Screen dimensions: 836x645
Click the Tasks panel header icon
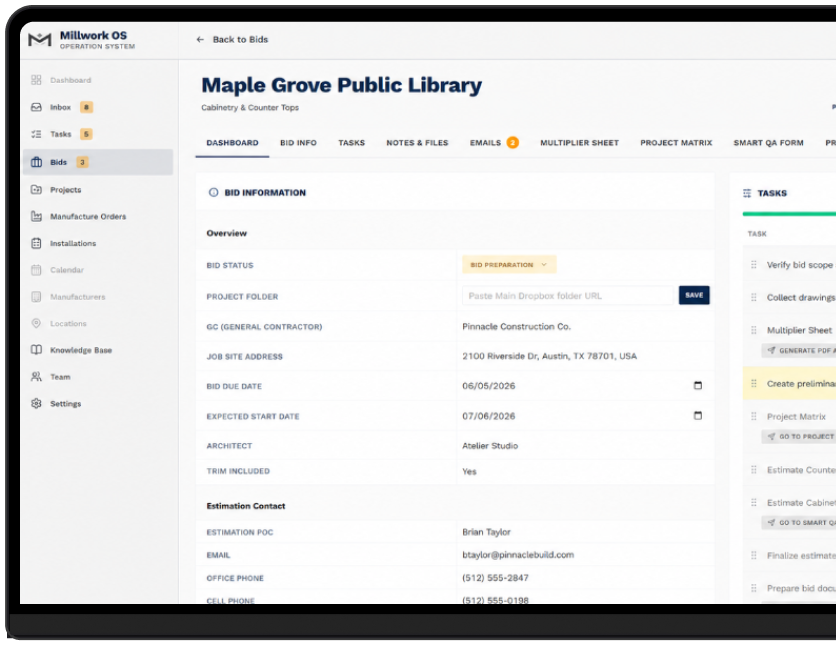747,193
